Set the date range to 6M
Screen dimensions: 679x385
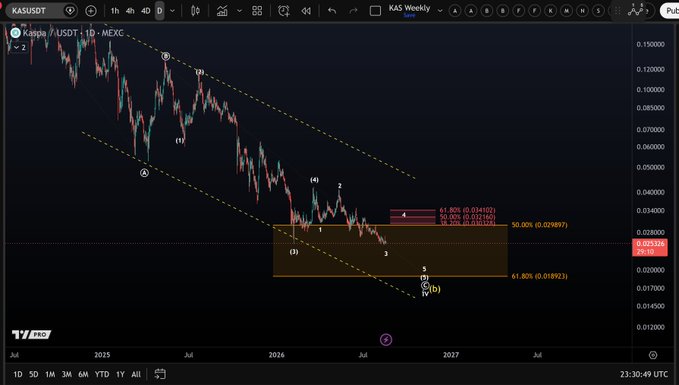point(84,374)
